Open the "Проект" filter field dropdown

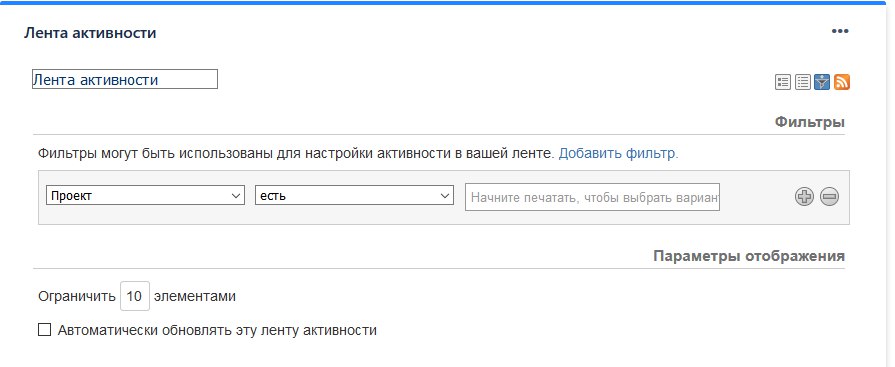(x=146, y=195)
